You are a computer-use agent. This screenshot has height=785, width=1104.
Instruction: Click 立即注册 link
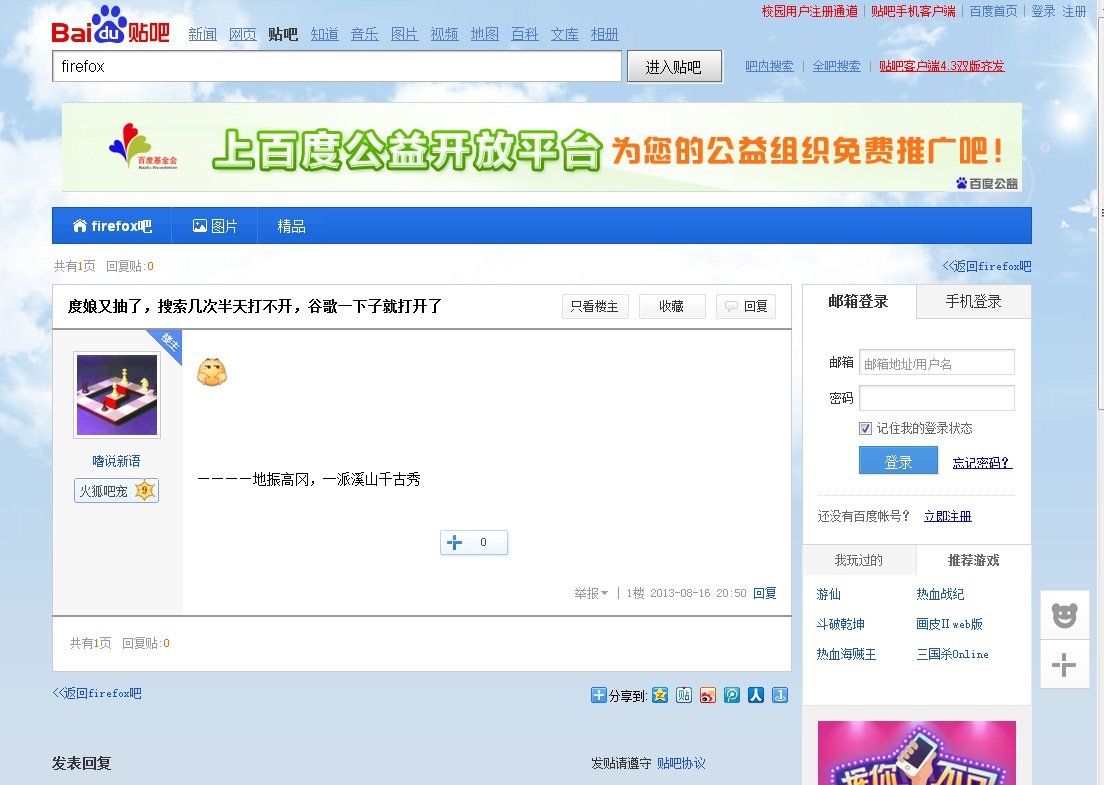948,516
